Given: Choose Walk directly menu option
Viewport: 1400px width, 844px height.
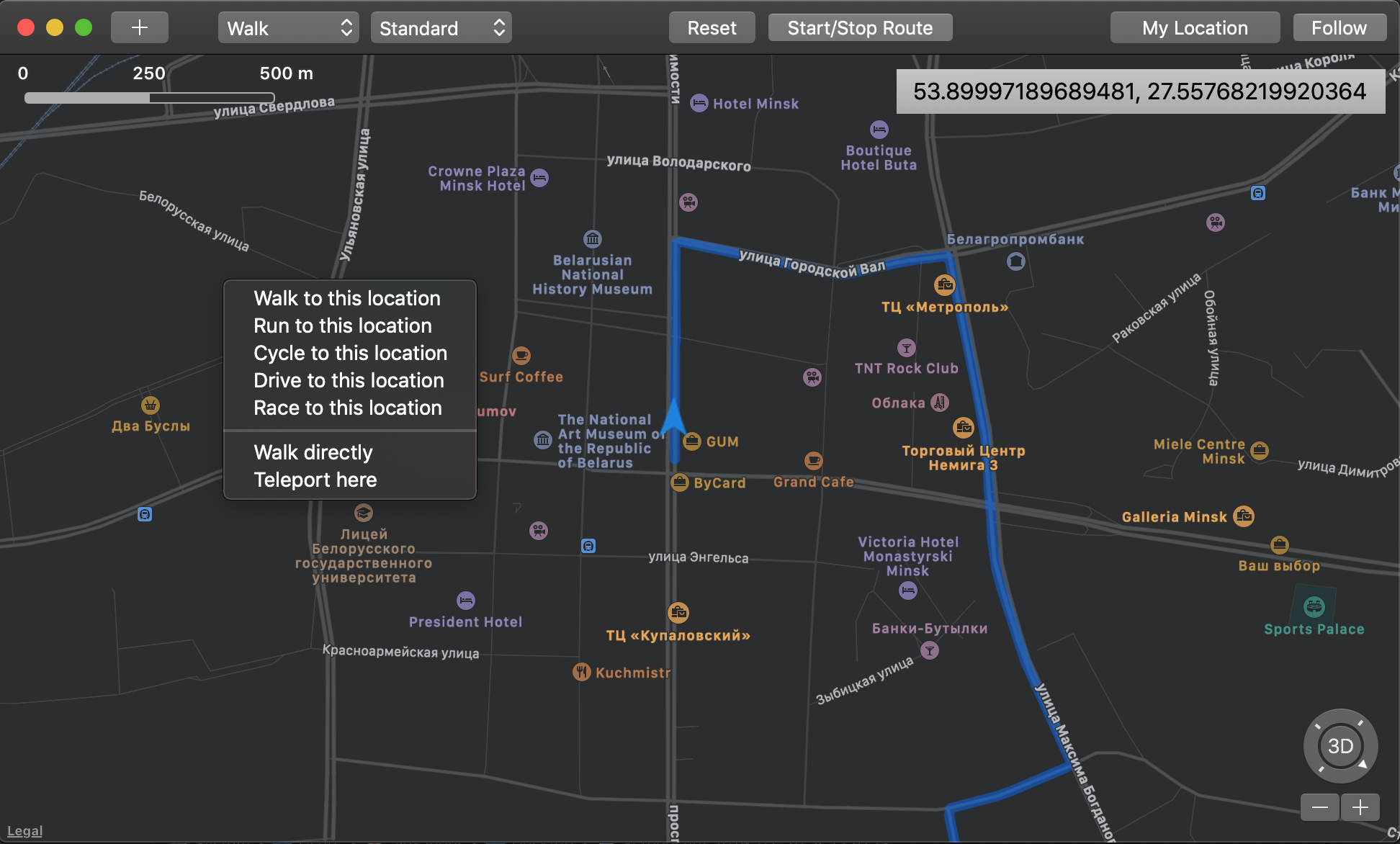Looking at the screenshot, I should [x=313, y=452].
